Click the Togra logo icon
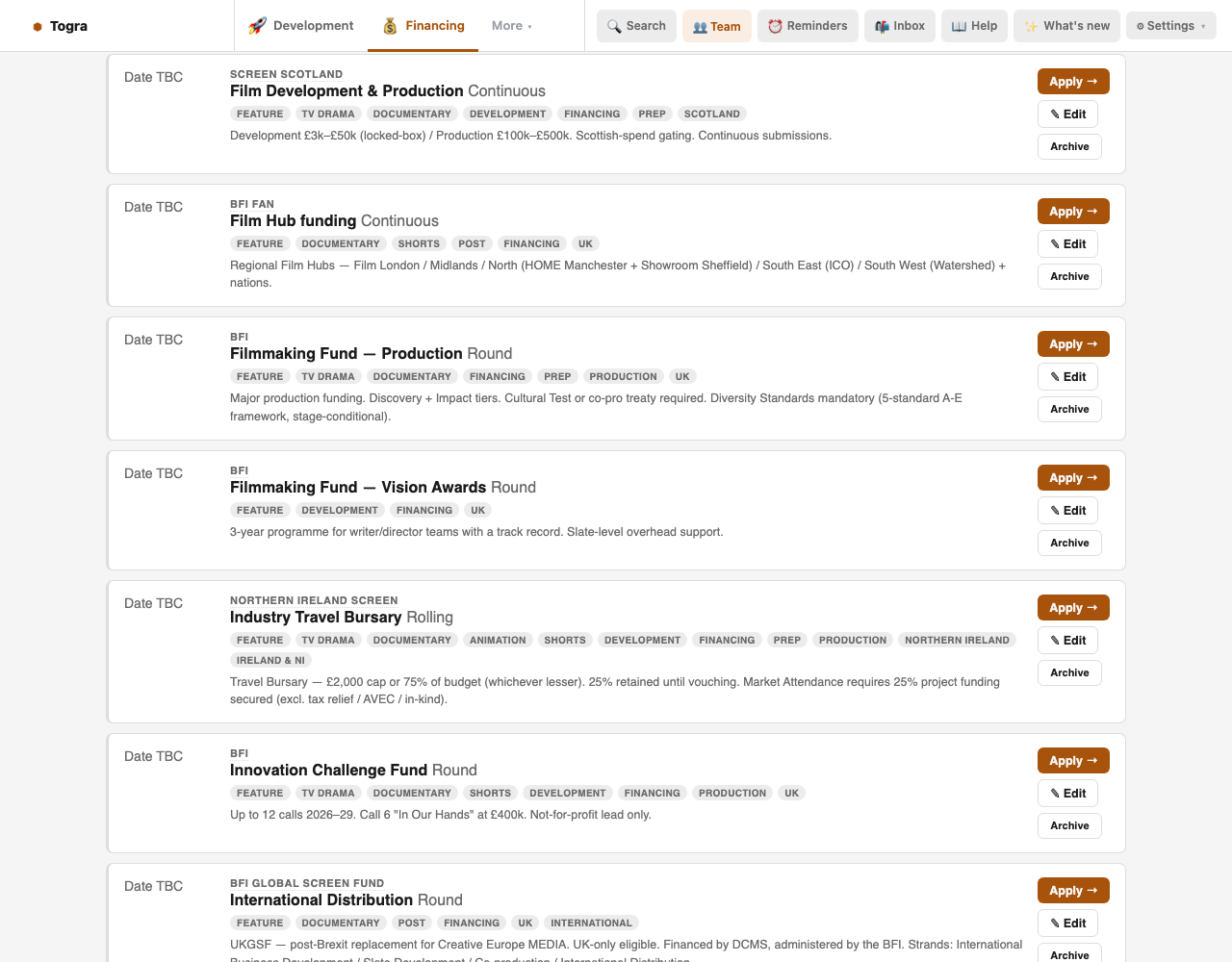The width and height of the screenshot is (1232, 962). [x=38, y=26]
